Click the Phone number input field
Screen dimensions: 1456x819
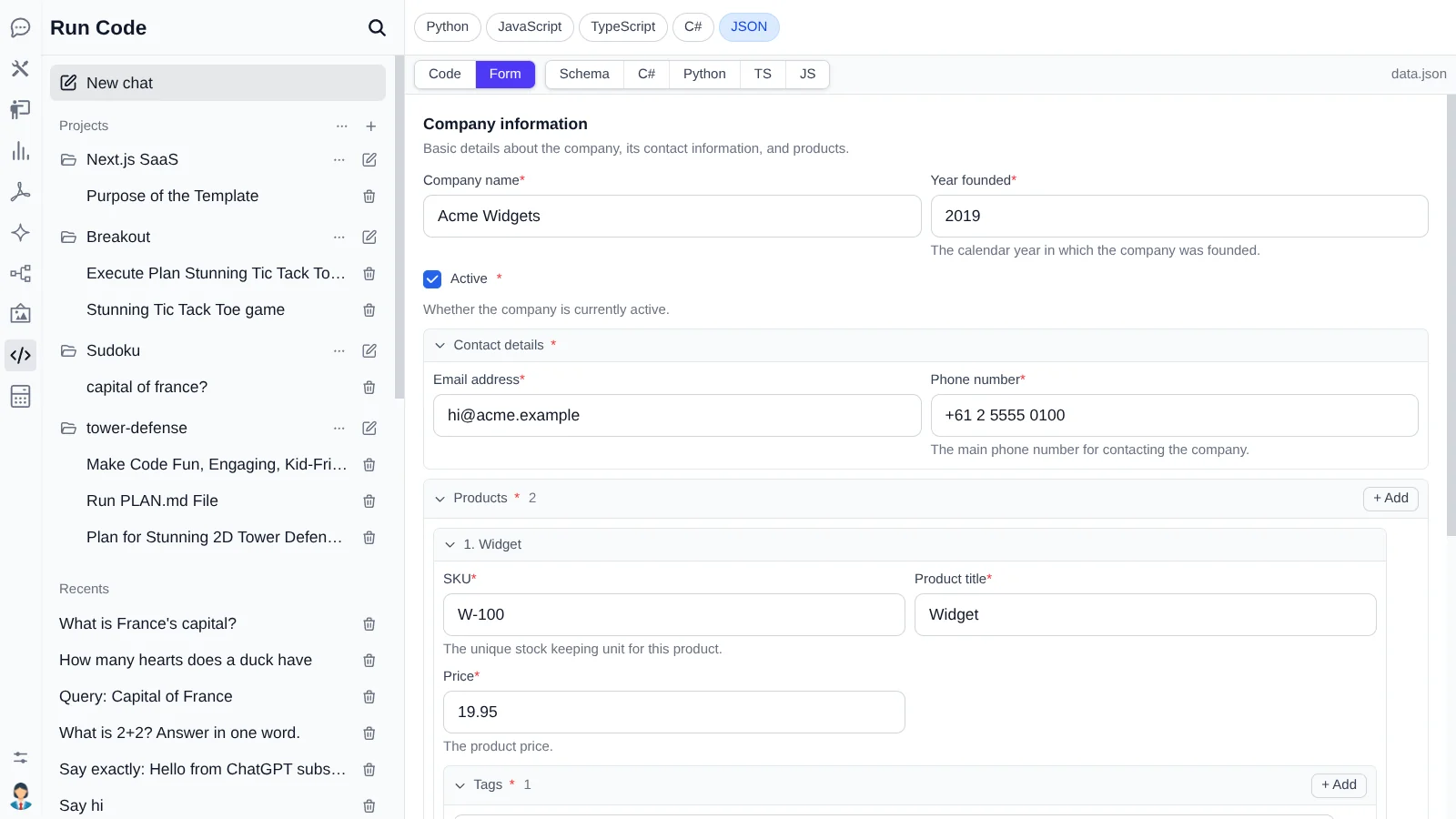1174,416
